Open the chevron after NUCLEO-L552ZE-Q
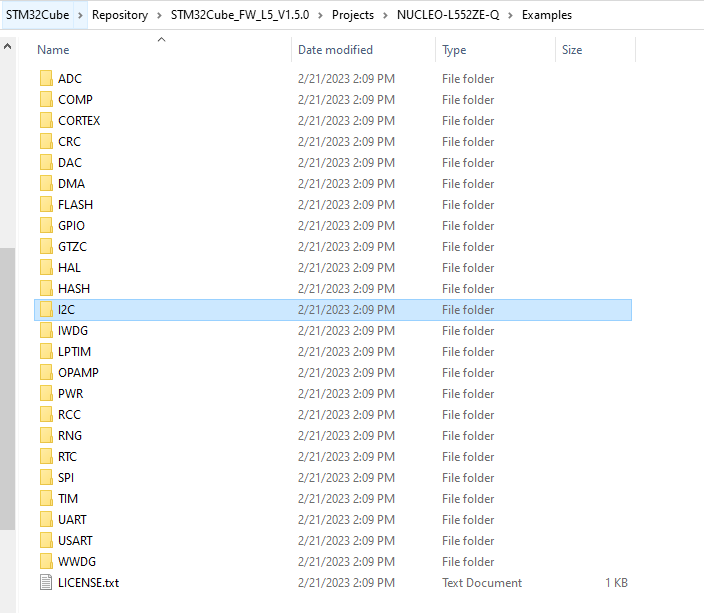Image resolution: width=704 pixels, height=613 pixels. click(x=510, y=15)
